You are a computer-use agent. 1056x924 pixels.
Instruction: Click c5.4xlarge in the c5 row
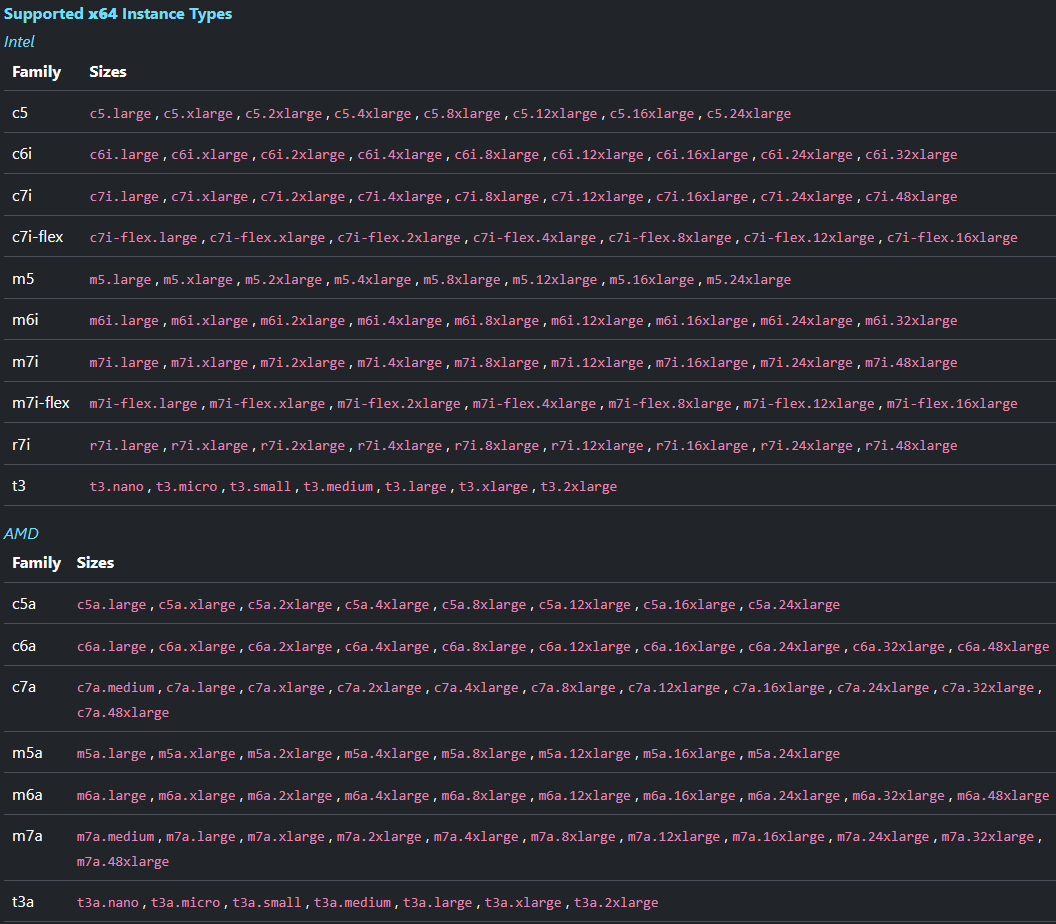click(372, 113)
